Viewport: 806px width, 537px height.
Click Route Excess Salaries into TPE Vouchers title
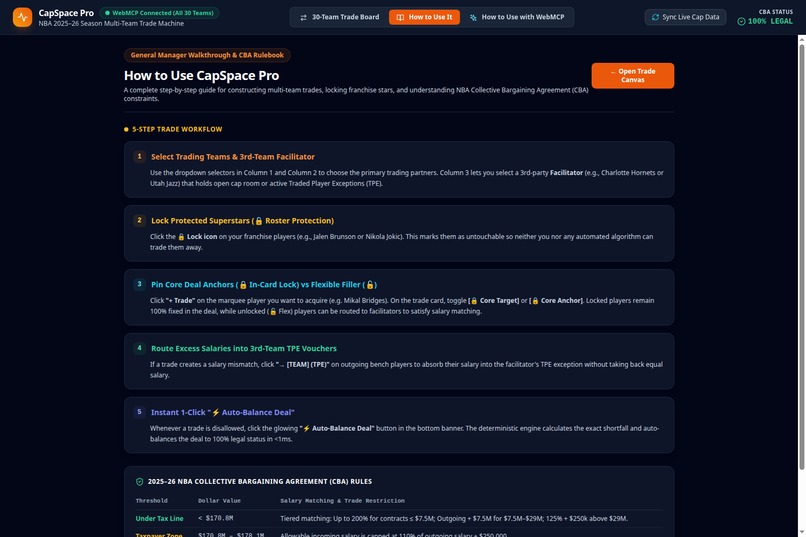tap(244, 348)
